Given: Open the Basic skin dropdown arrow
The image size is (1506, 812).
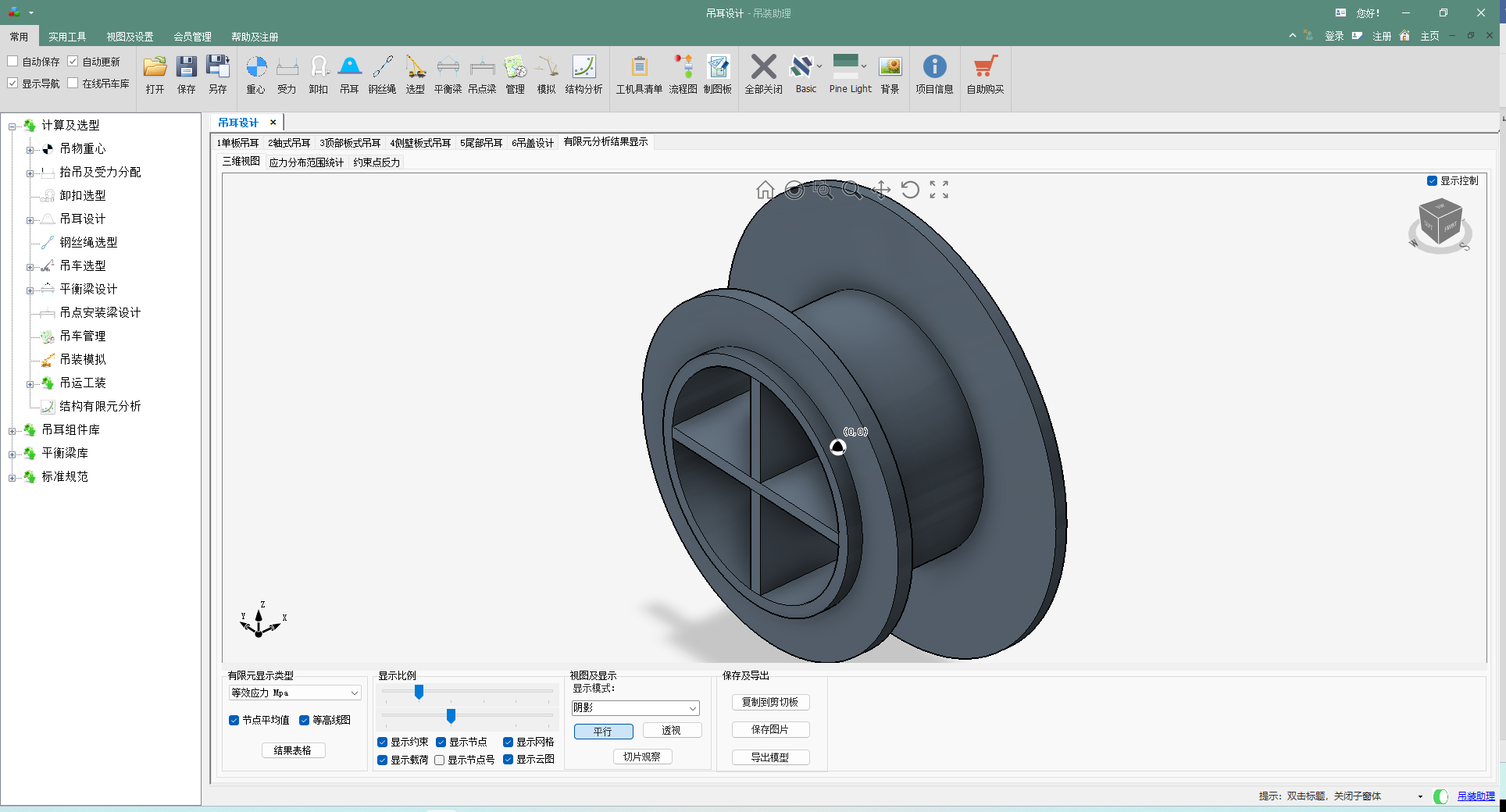Looking at the screenshot, I should pyautogui.click(x=819, y=66).
